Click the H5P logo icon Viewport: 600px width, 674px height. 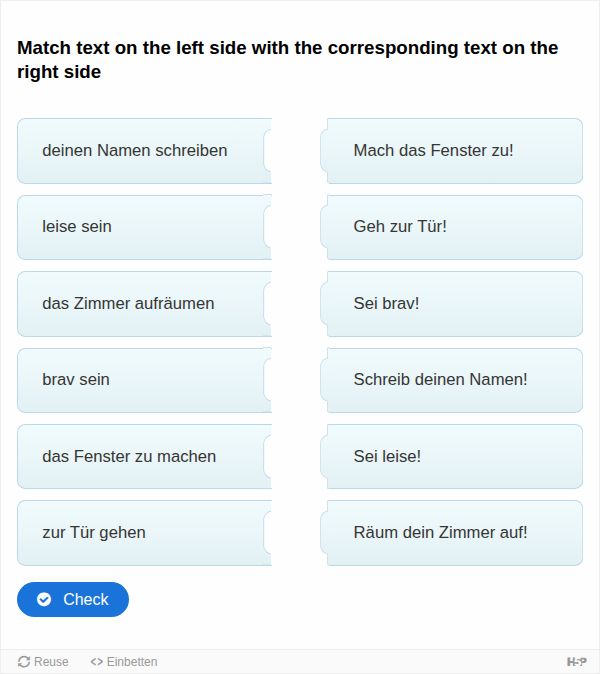pyautogui.click(x=576, y=662)
